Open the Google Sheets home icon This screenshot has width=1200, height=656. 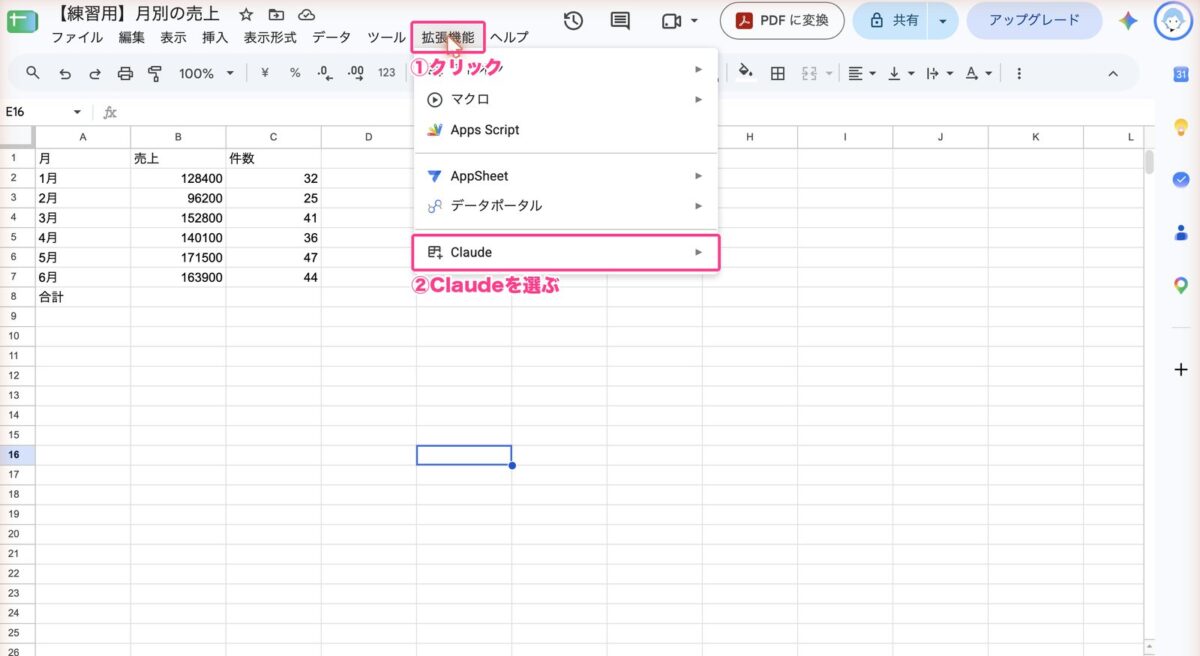[21, 21]
